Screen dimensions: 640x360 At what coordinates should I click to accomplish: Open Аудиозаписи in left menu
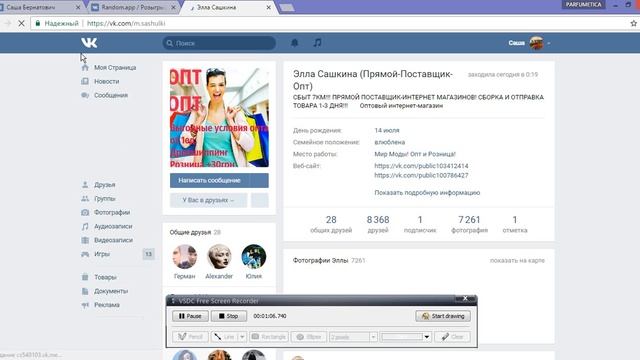(113, 227)
